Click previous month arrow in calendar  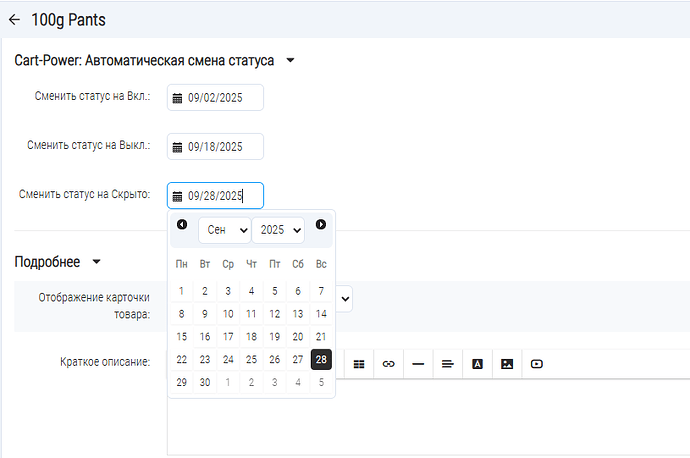click(182, 225)
